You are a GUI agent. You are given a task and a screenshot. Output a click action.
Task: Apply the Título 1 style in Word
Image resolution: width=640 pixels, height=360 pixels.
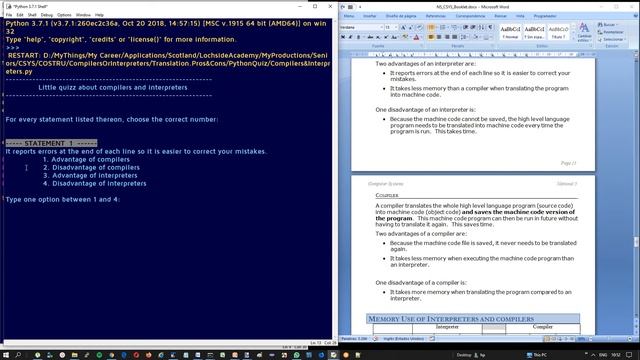(x=558, y=32)
